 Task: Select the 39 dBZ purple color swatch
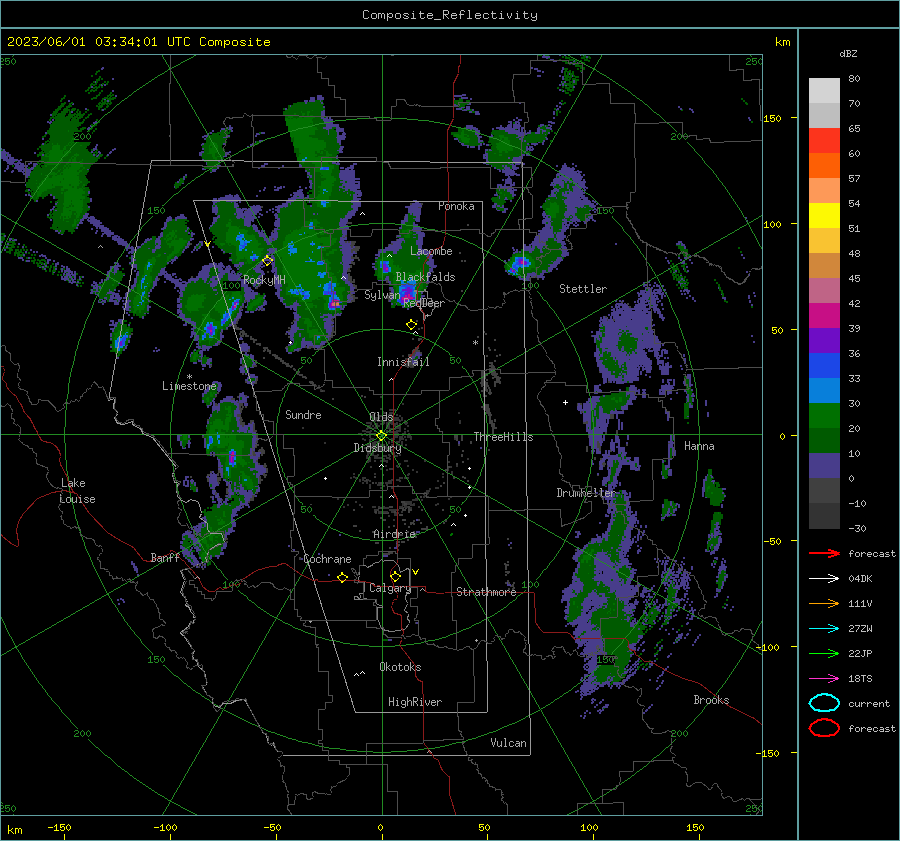pos(824,340)
